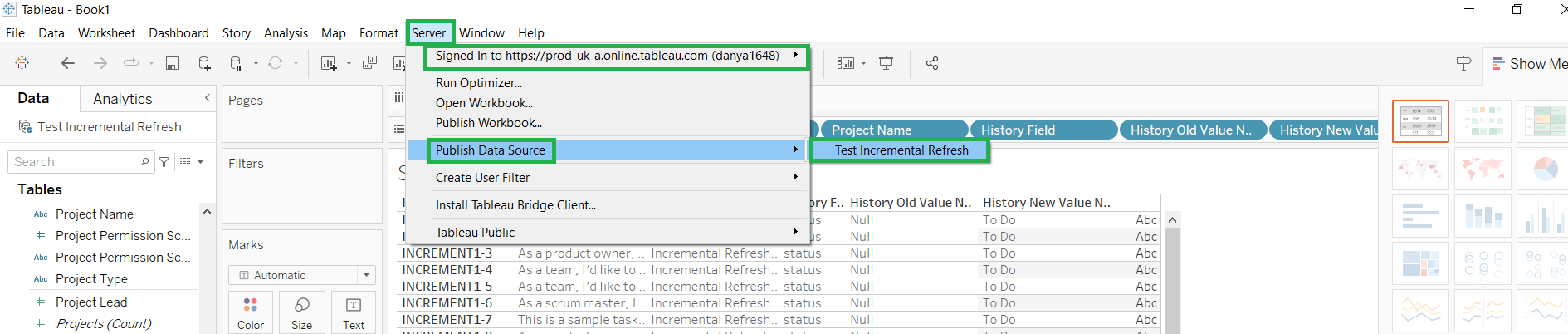Image resolution: width=1568 pixels, height=334 pixels.
Task: Open the Analysis menu
Action: 286,33
